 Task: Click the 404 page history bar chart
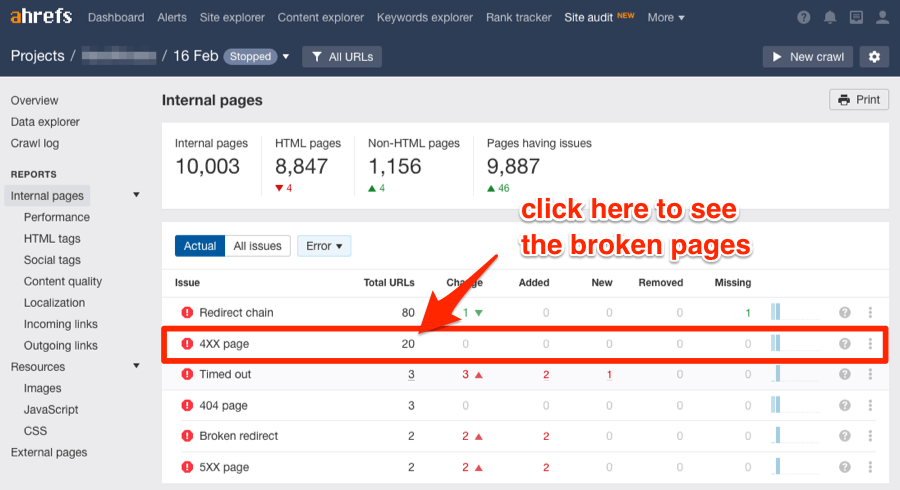click(x=795, y=405)
